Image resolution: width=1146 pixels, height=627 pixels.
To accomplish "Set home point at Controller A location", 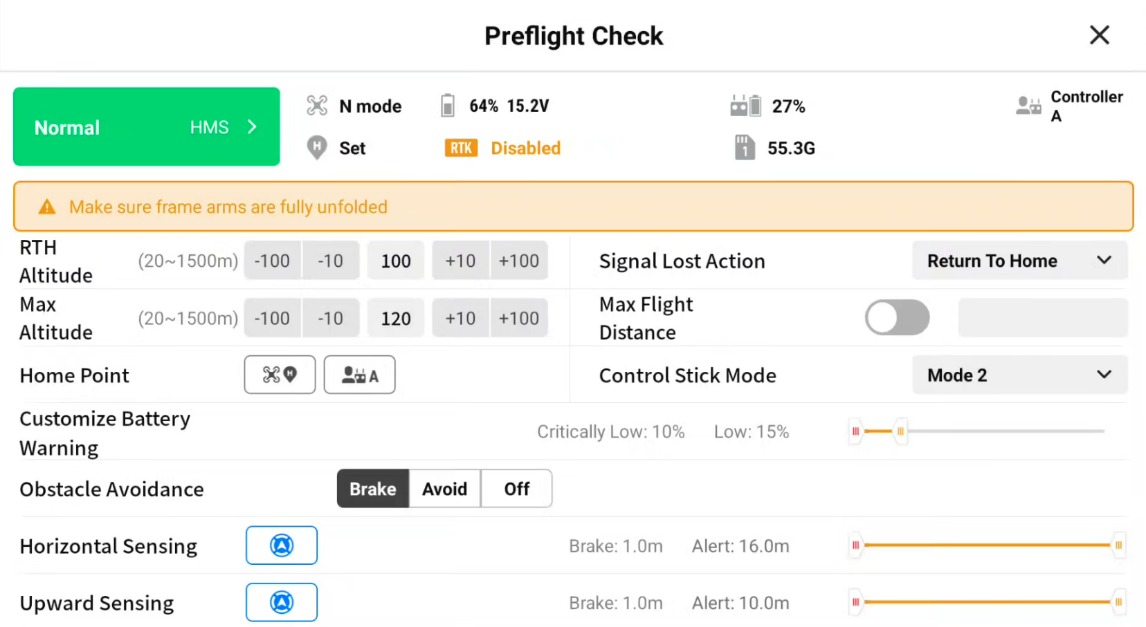I will pos(359,375).
